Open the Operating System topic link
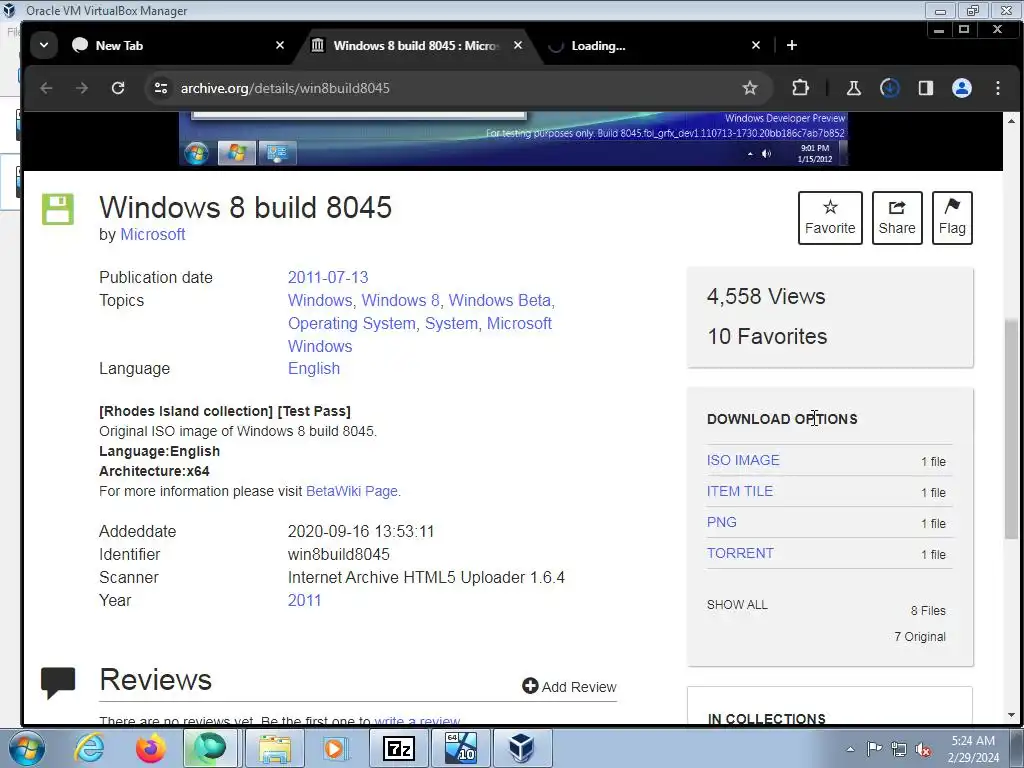Screen dimensions: 1024x768 pyautogui.click(x=351, y=323)
